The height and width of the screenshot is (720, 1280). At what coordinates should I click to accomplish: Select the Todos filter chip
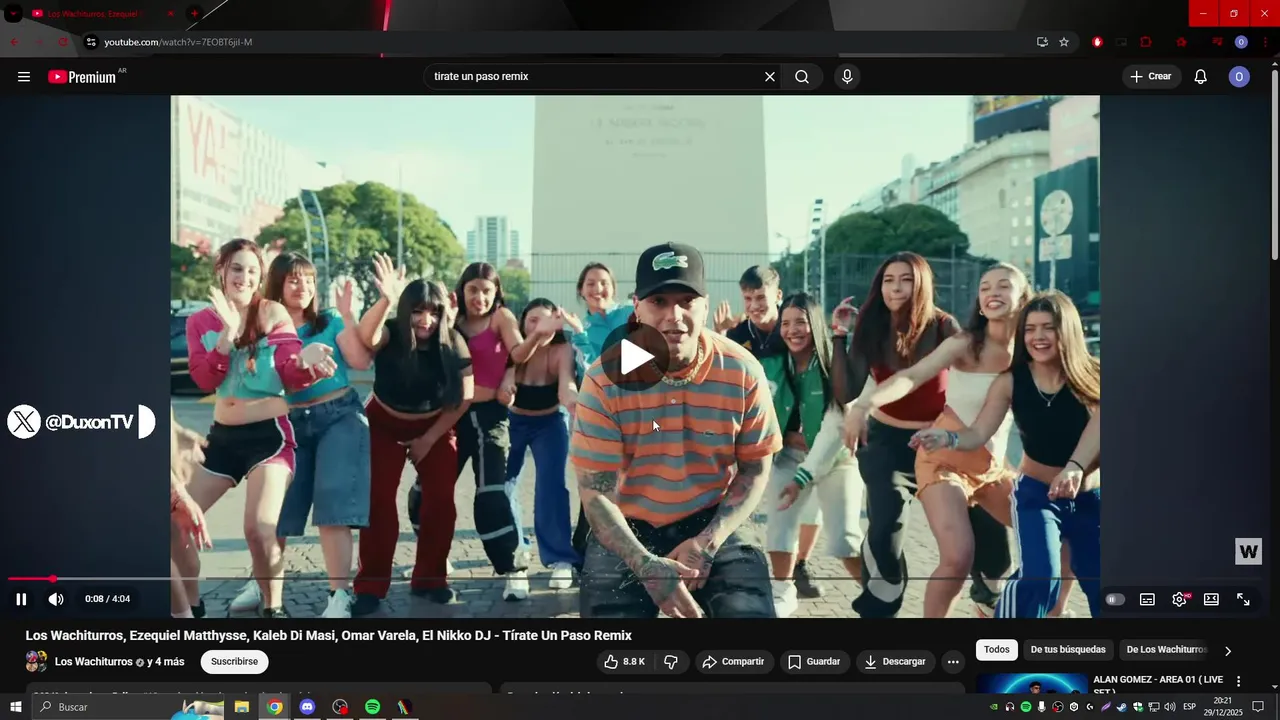997,650
